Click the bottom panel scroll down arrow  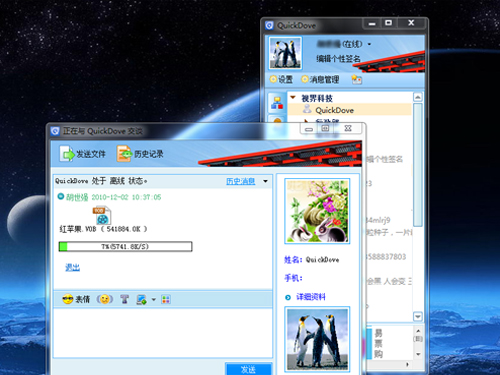(x=418, y=354)
